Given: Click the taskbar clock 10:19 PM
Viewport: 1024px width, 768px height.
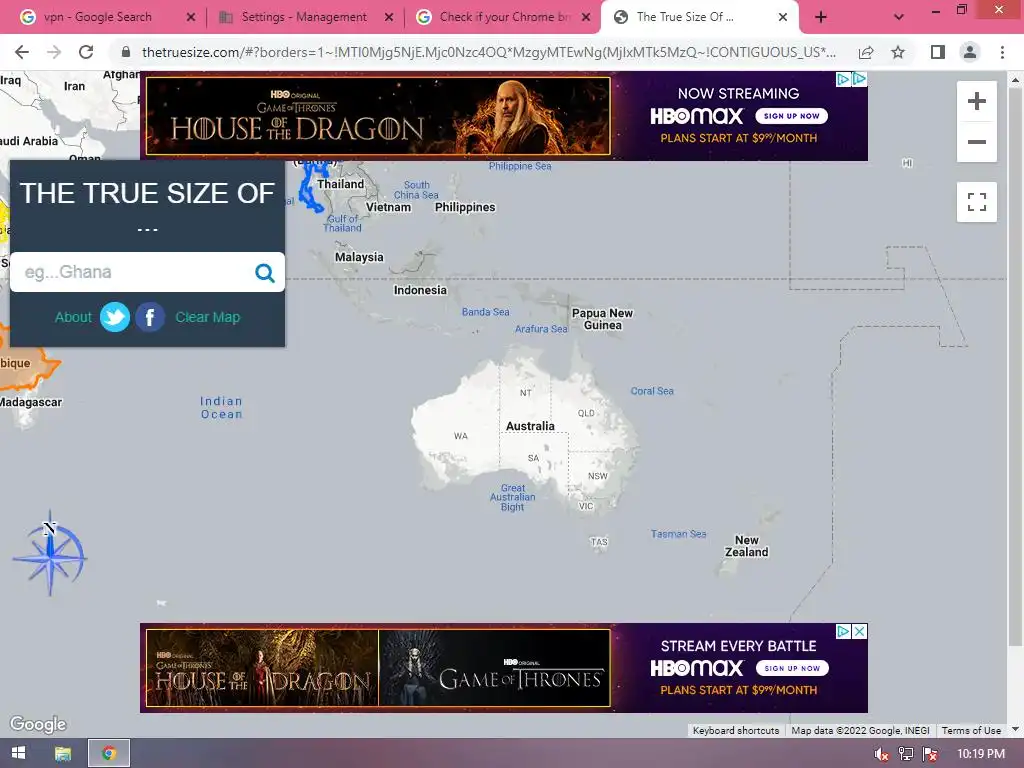Looking at the screenshot, I should pyautogui.click(x=981, y=754).
